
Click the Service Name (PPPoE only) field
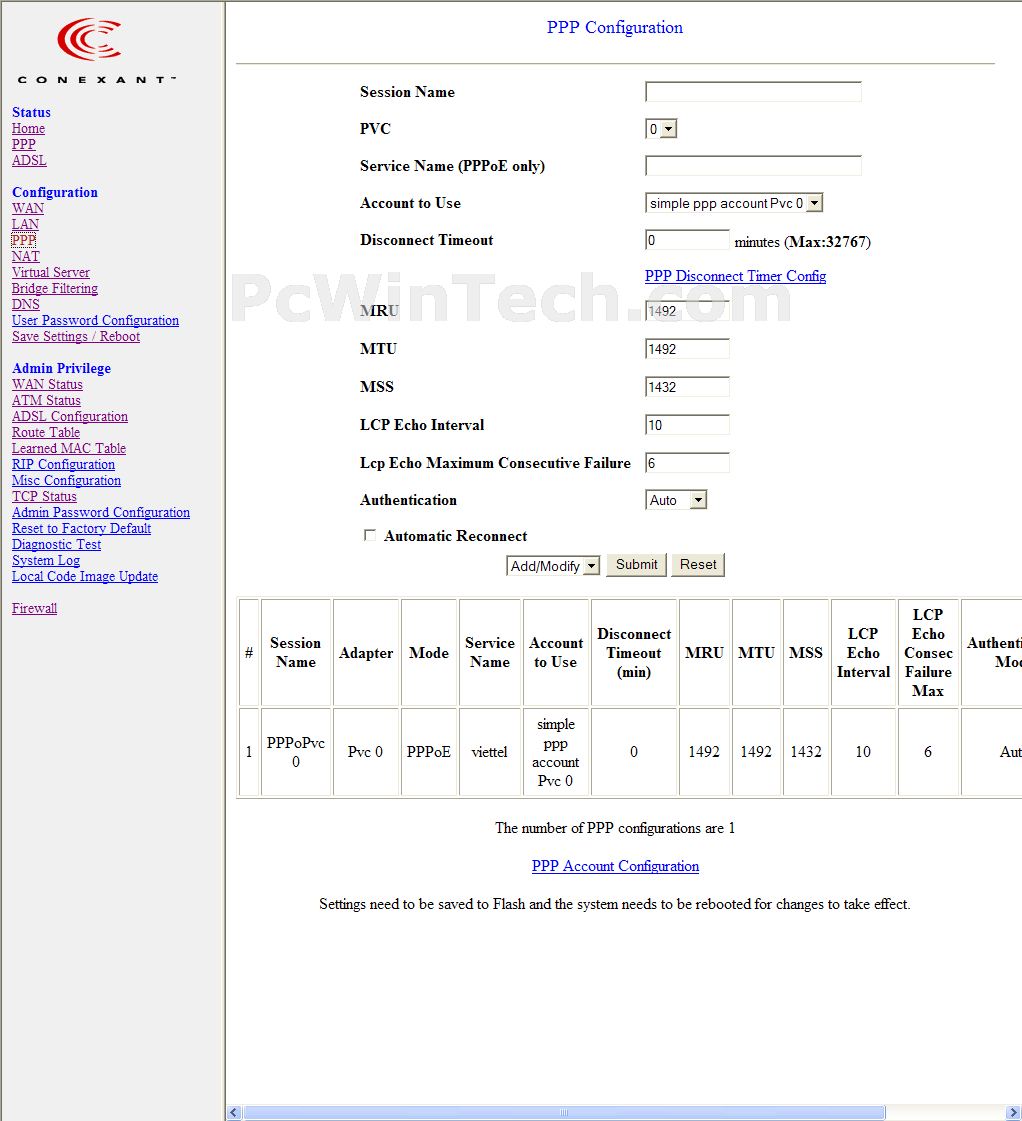coord(753,166)
